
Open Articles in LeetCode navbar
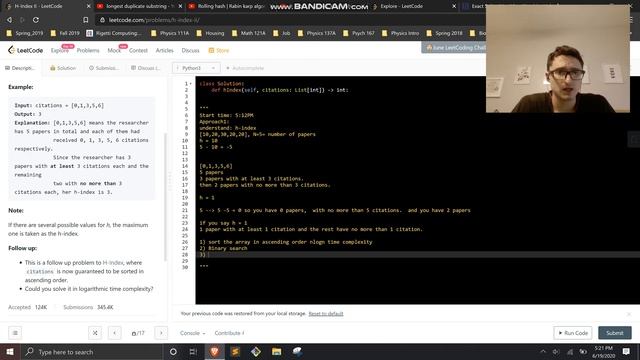(x=164, y=50)
